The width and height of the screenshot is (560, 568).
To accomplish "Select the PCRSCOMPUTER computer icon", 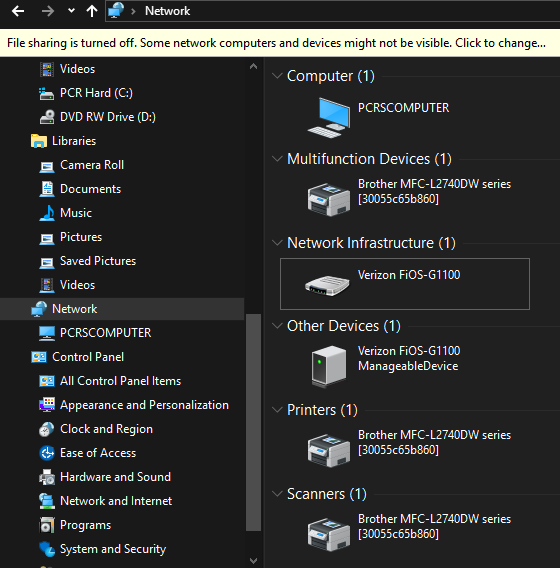I will [x=329, y=118].
